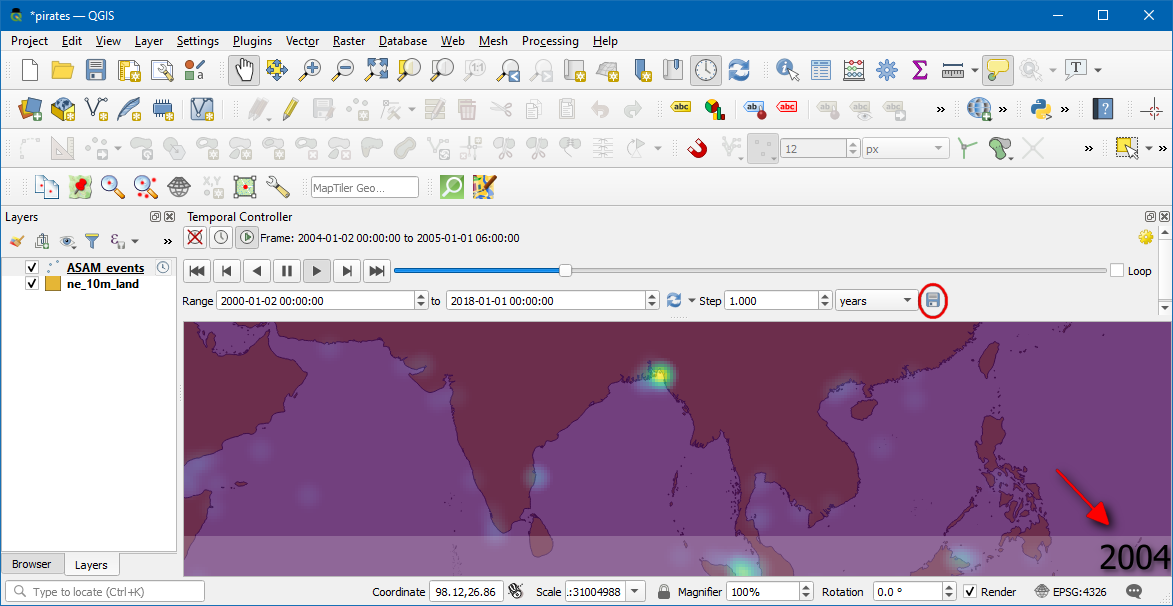
Task: Select the Identify Features tool
Action: (x=788, y=70)
